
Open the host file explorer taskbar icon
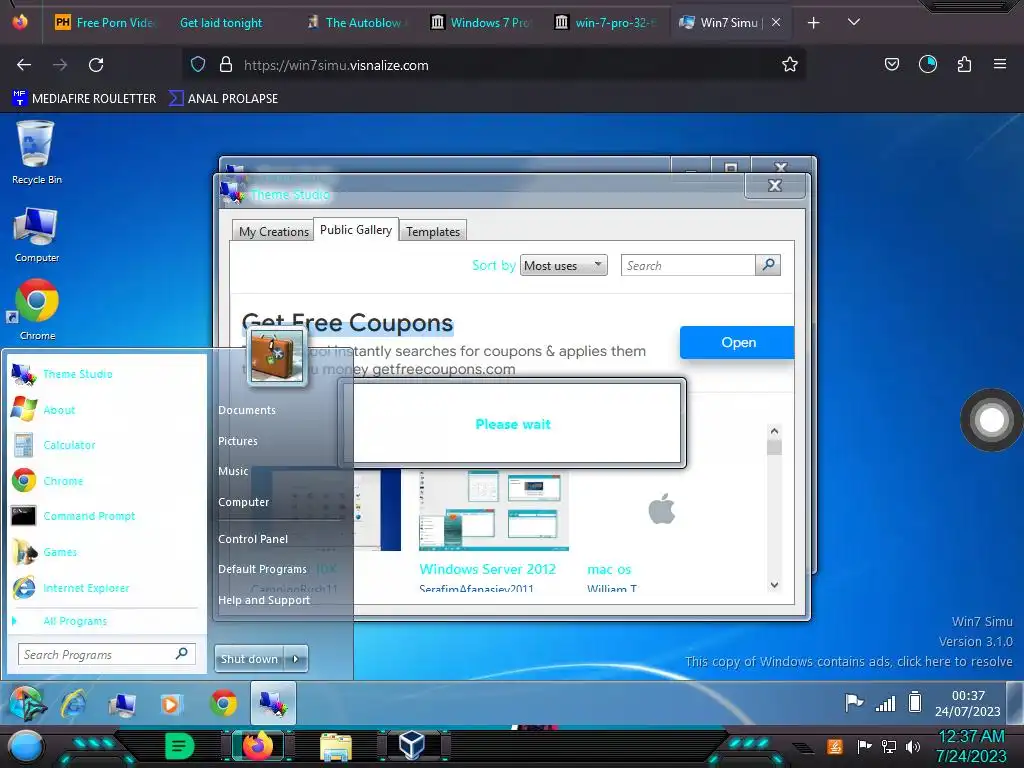coord(336,746)
